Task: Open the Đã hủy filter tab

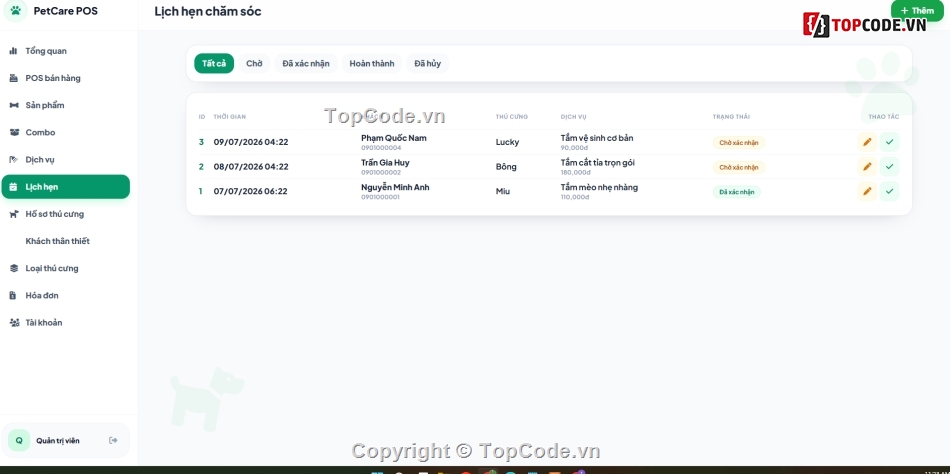Action: pyautogui.click(x=427, y=63)
